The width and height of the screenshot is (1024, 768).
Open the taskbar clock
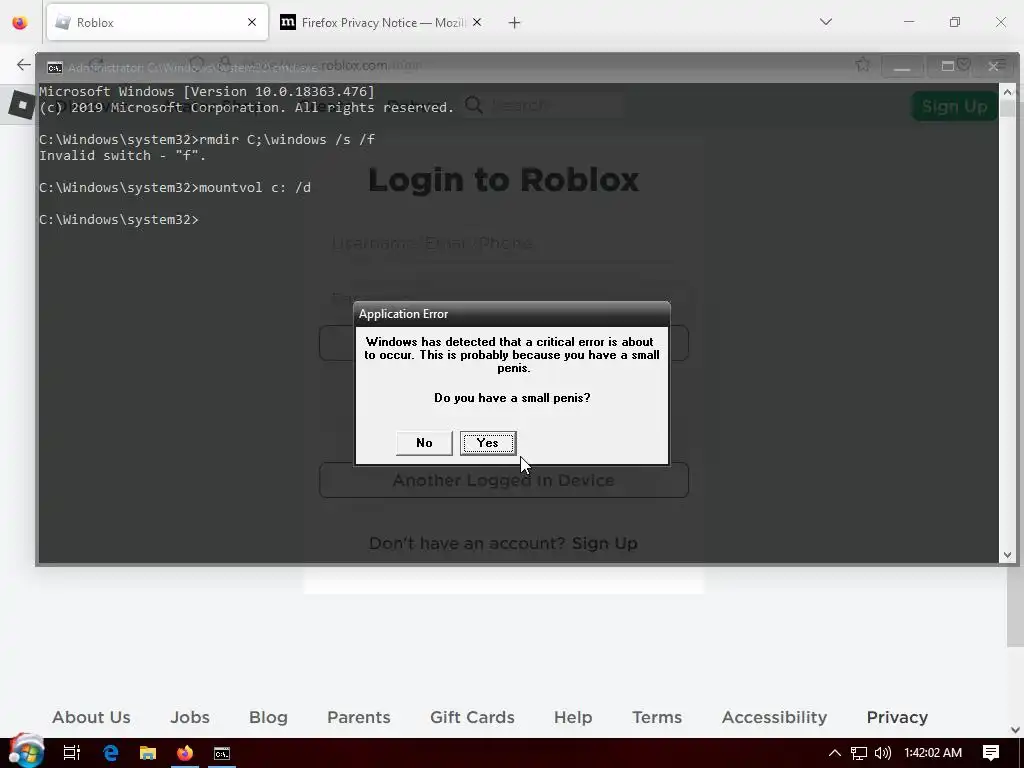tap(933, 753)
